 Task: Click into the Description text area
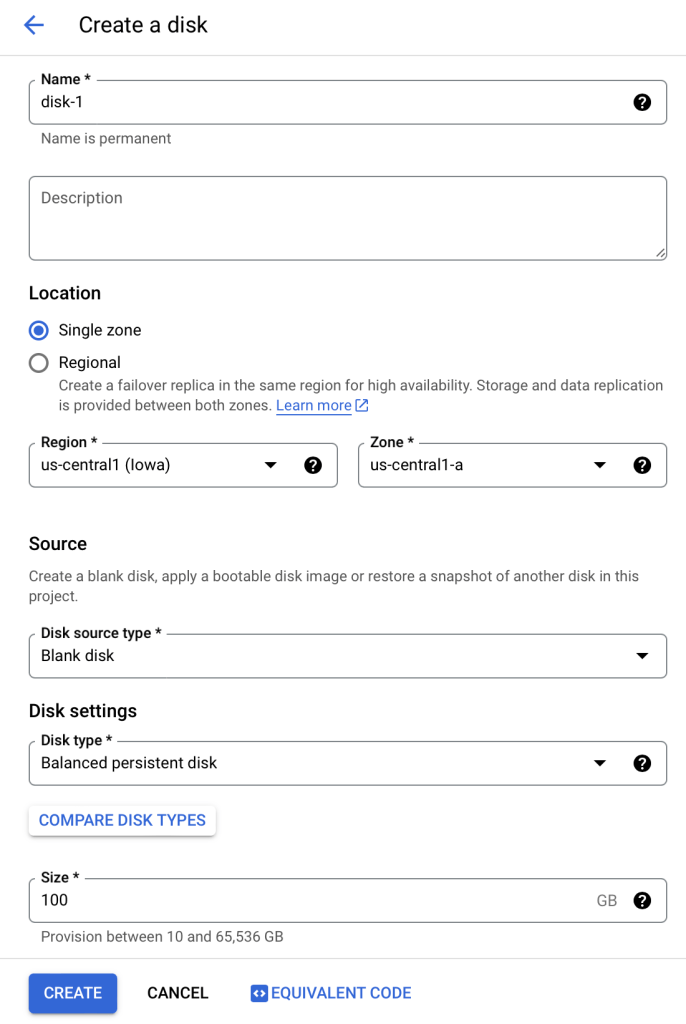[x=347, y=218]
